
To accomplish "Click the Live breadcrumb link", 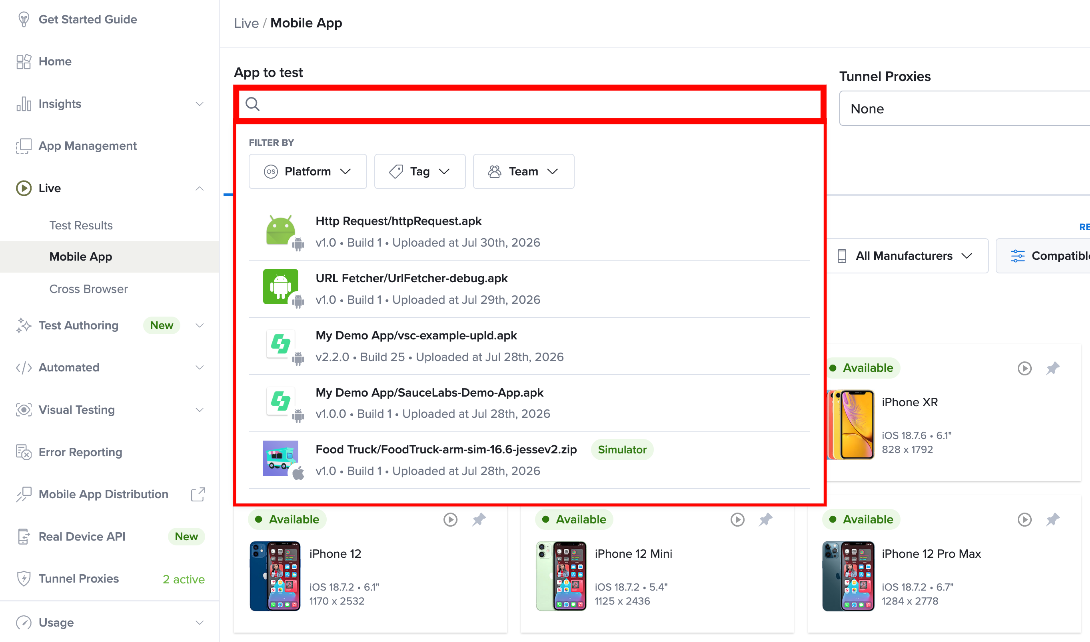I will (x=246, y=23).
